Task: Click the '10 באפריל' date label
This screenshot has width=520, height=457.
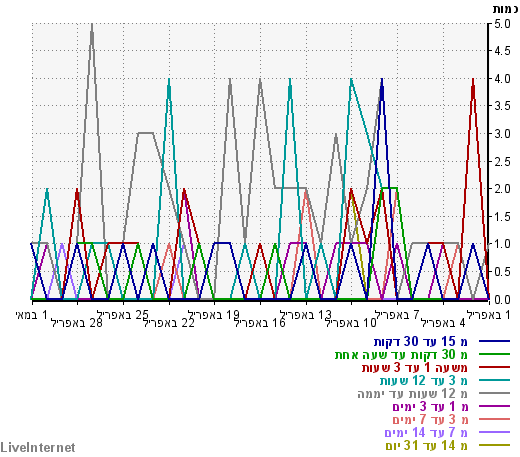Action: click(x=351, y=323)
